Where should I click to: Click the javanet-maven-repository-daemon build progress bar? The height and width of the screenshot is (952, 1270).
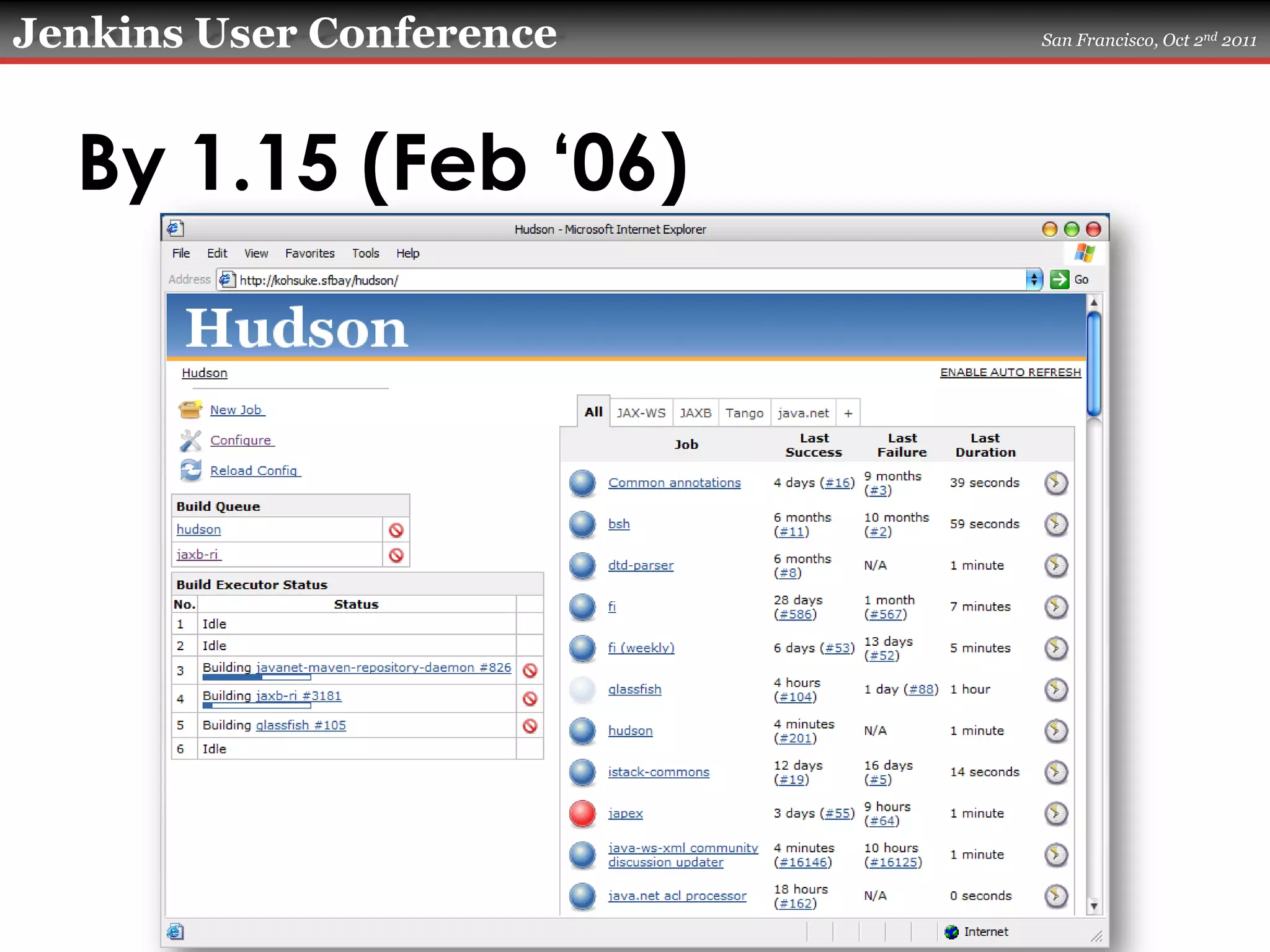click(x=256, y=677)
